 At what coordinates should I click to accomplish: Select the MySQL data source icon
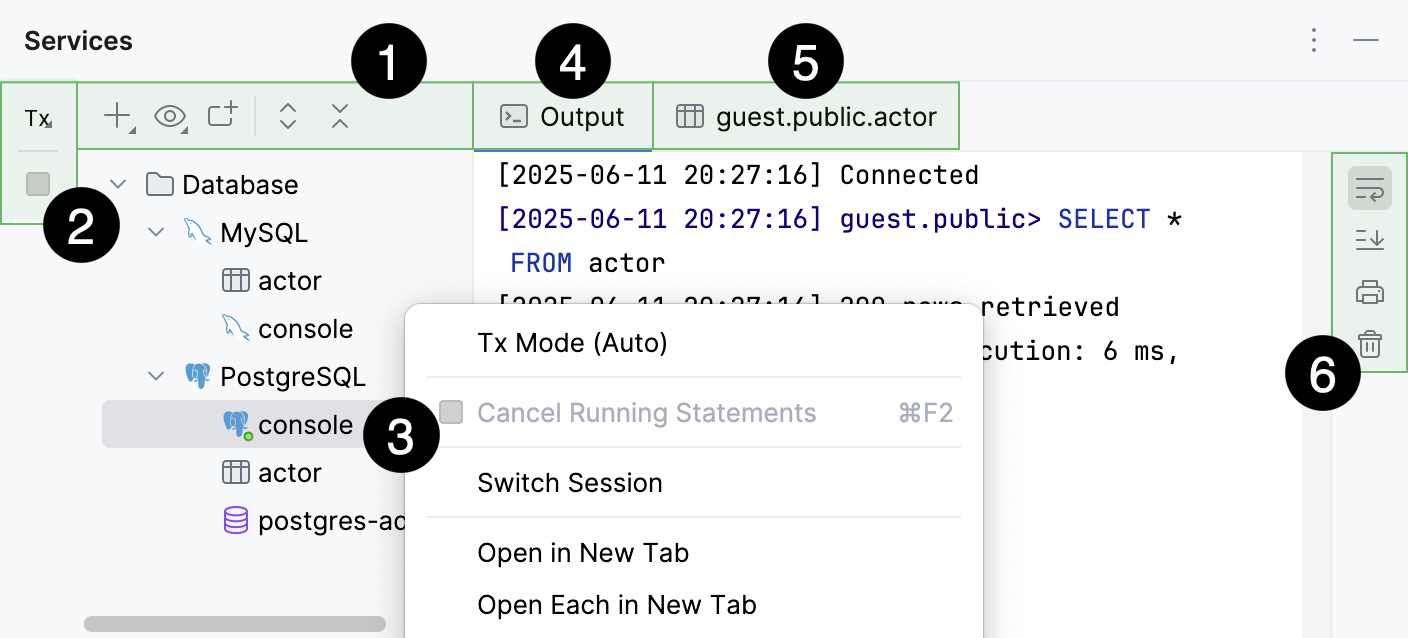pos(199,231)
